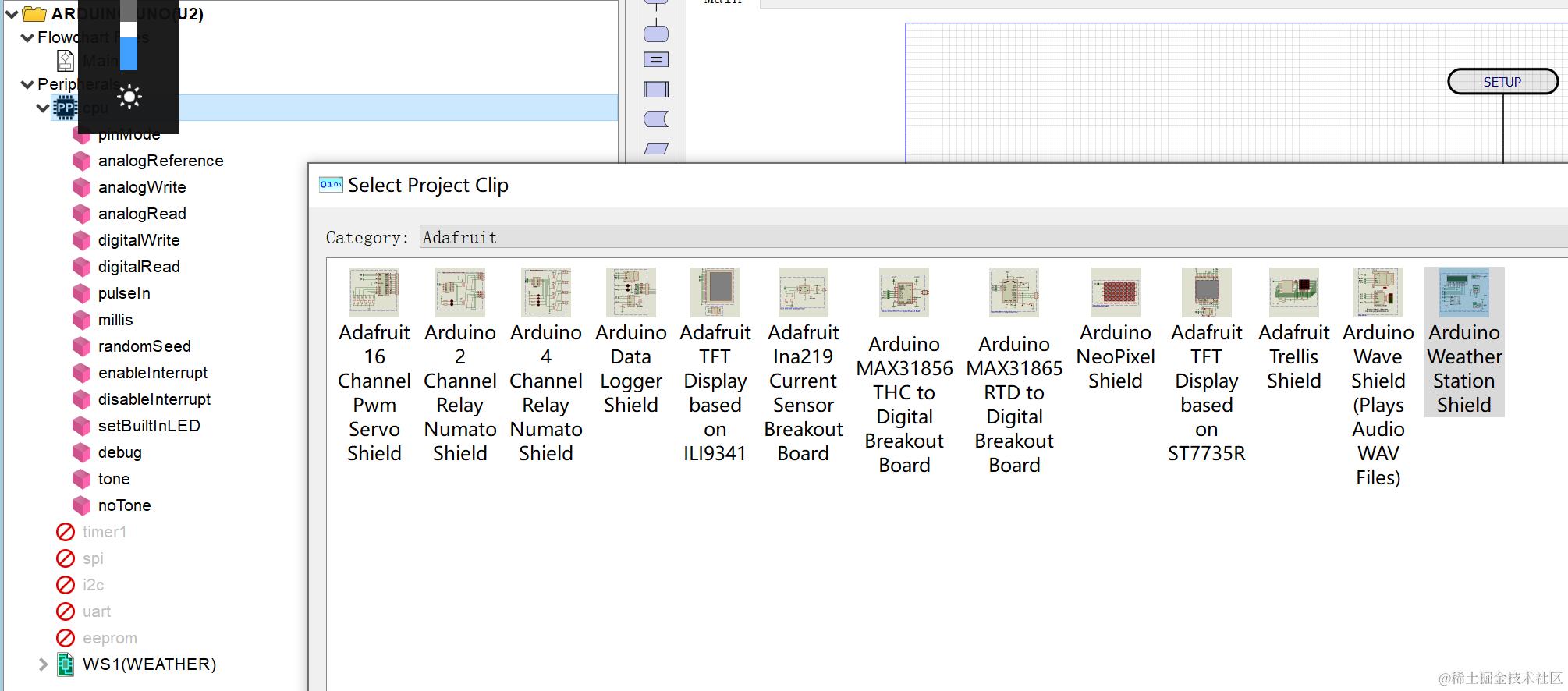This screenshot has width=1568, height=691.
Task: Click the disabled spi peripheral item
Action: 93,558
